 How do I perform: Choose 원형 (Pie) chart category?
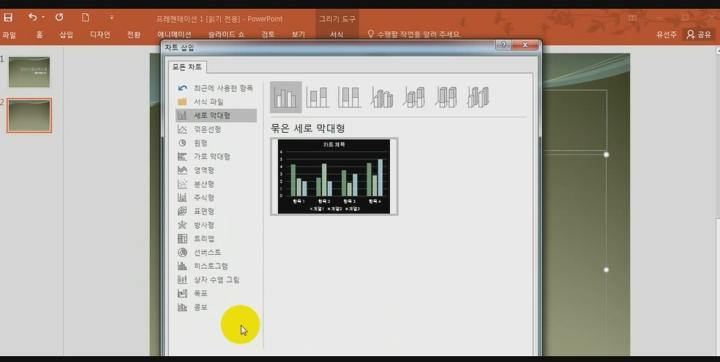216,143
